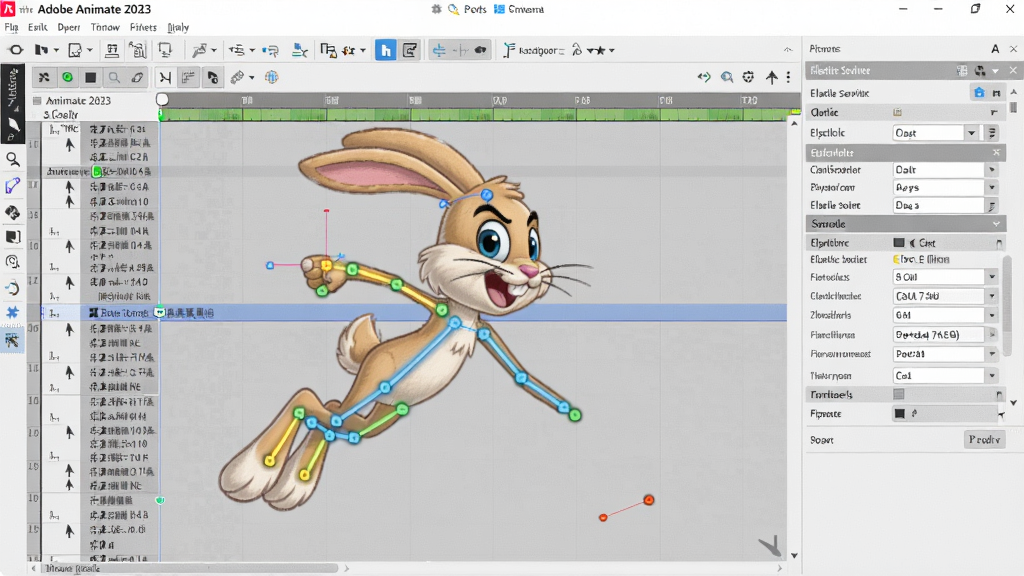Click the green circle icon in timeline toolbar
Viewport: 1024px width, 576px height.
click(x=67, y=77)
